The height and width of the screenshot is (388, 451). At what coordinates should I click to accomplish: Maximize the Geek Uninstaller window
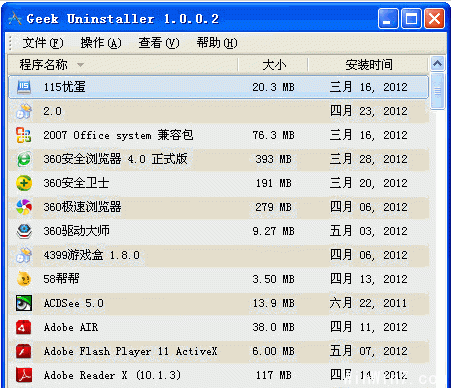pyautogui.click(x=411, y=19)
